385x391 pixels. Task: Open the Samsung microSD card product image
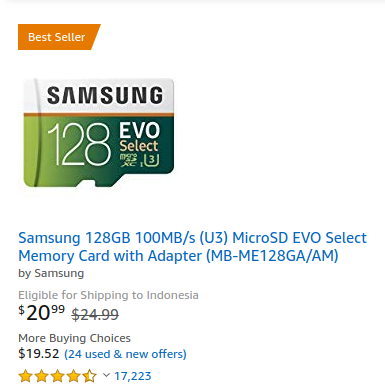pyautogui.click(x=99, y=133)
